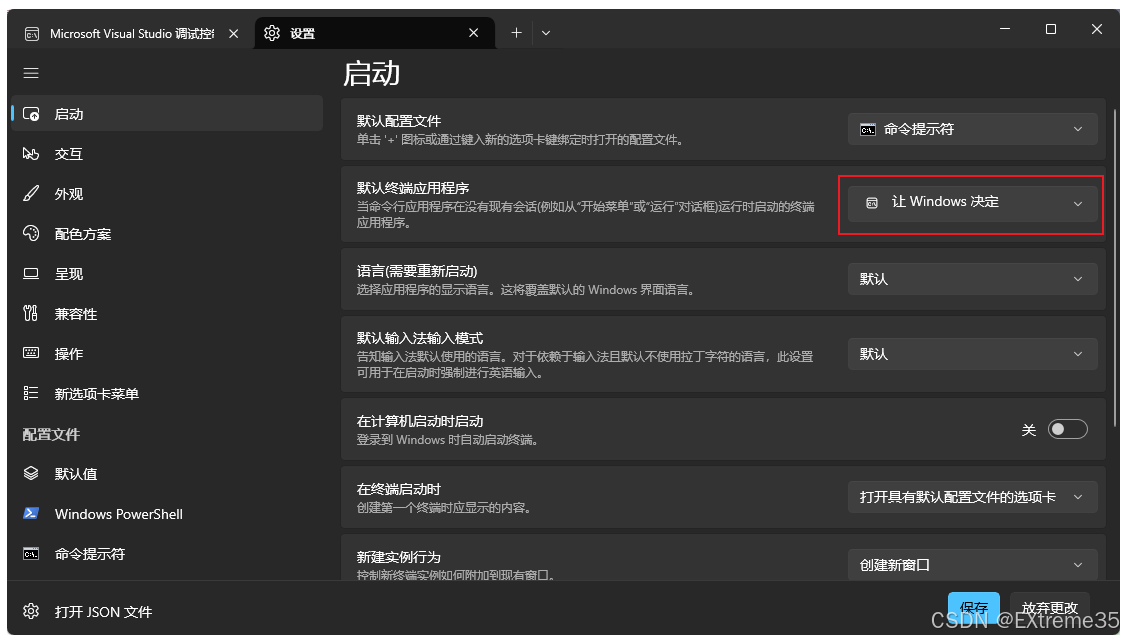Open a new tab with plus button
Screen dimensions: 1124x641
point(516,32)
